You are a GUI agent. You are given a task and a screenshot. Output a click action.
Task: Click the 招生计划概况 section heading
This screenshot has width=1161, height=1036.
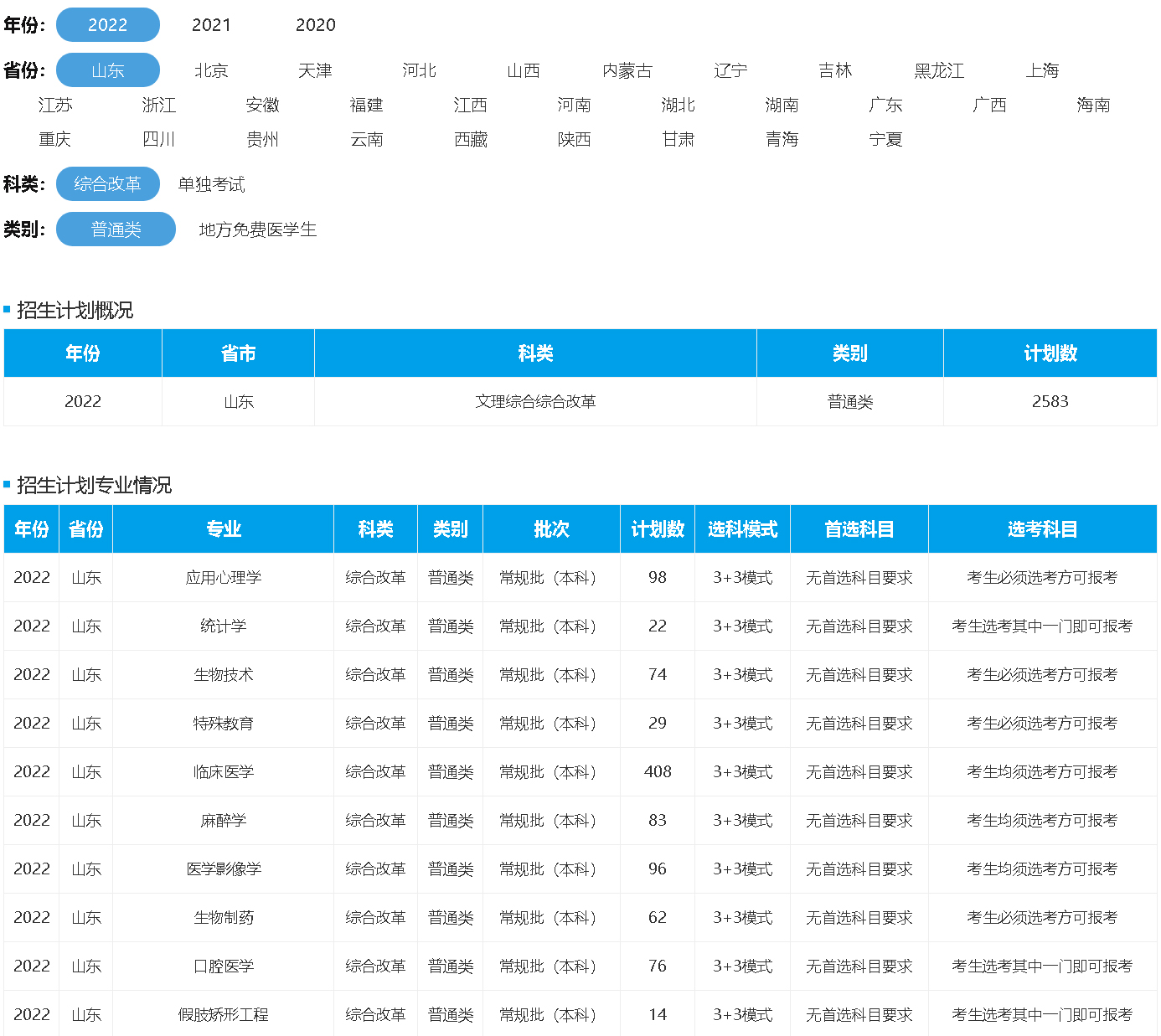pyautogui.click(x=75, y=311)
